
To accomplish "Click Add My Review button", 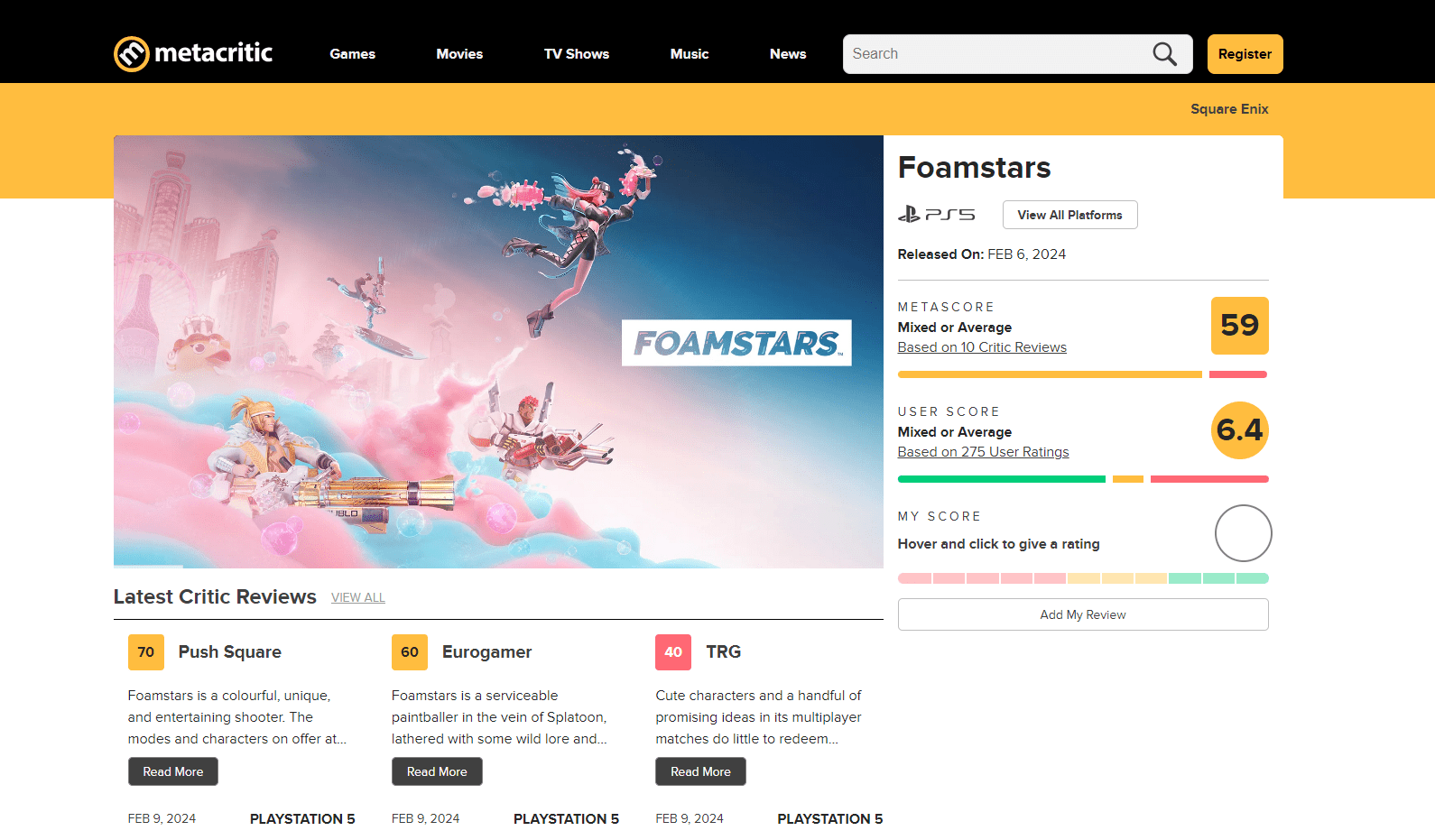I will (x=1083, y=614).
